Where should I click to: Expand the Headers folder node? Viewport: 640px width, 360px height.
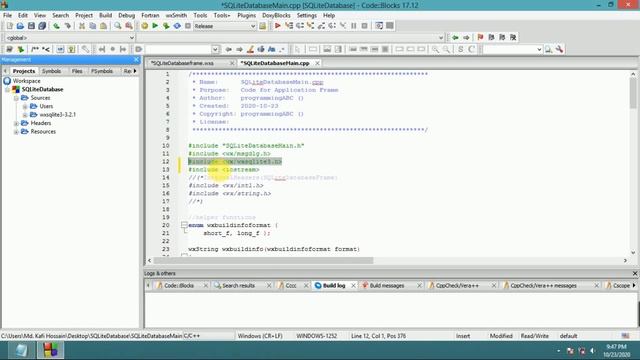pyautogui.click(x=16, y=123)
